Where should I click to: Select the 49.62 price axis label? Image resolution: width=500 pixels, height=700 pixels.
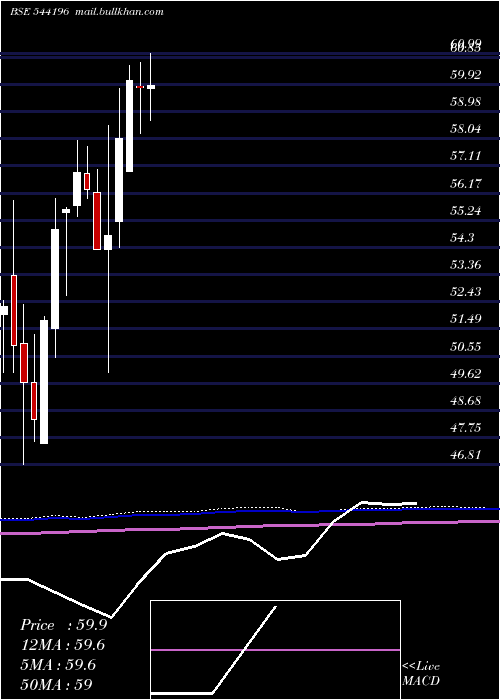pyautogui.click(x=466, y=373)
